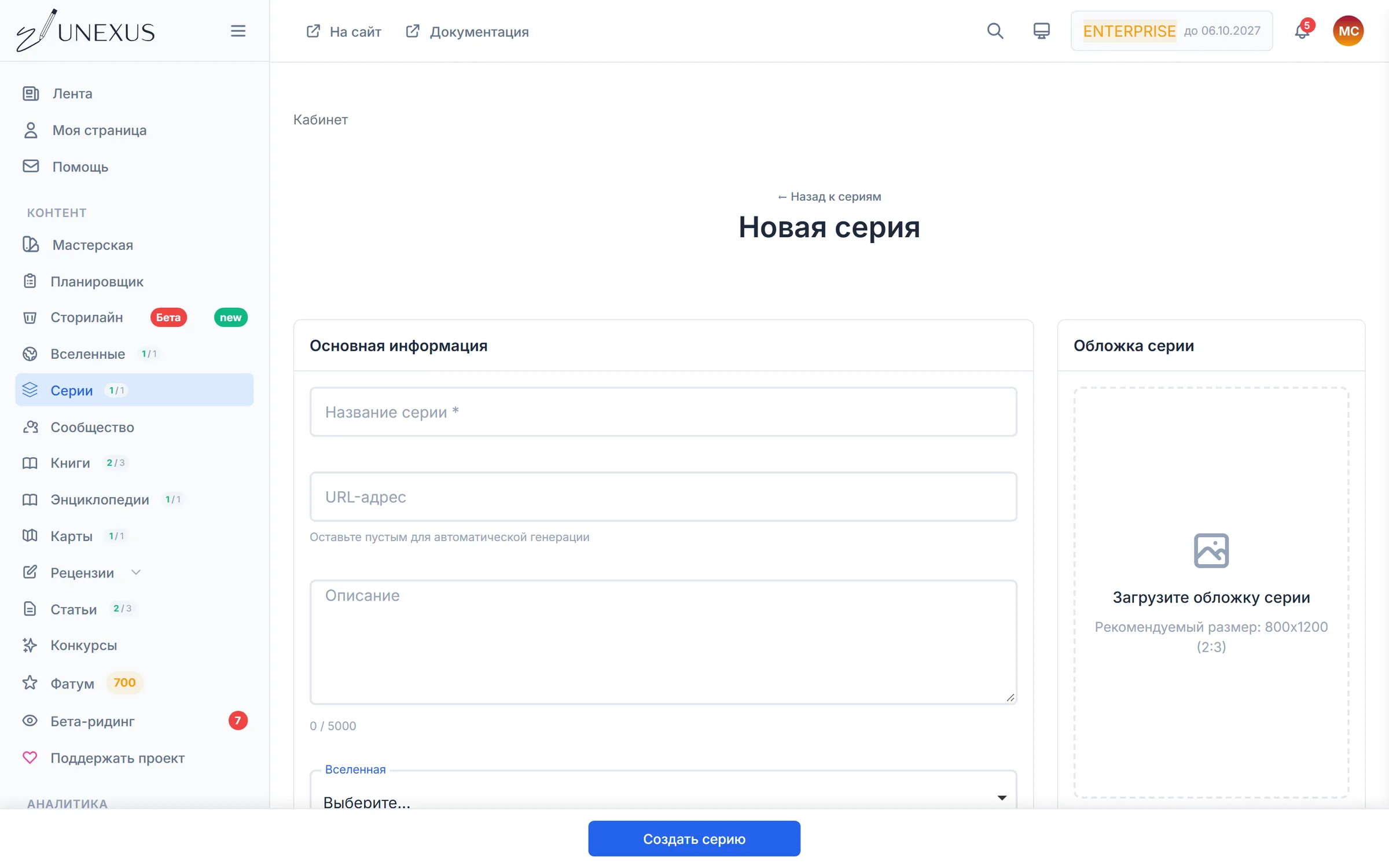This screenshot has height=868, width=1389.
Task: Click Загрузите обложку серии upload text
Action: tap(1211, 597)
